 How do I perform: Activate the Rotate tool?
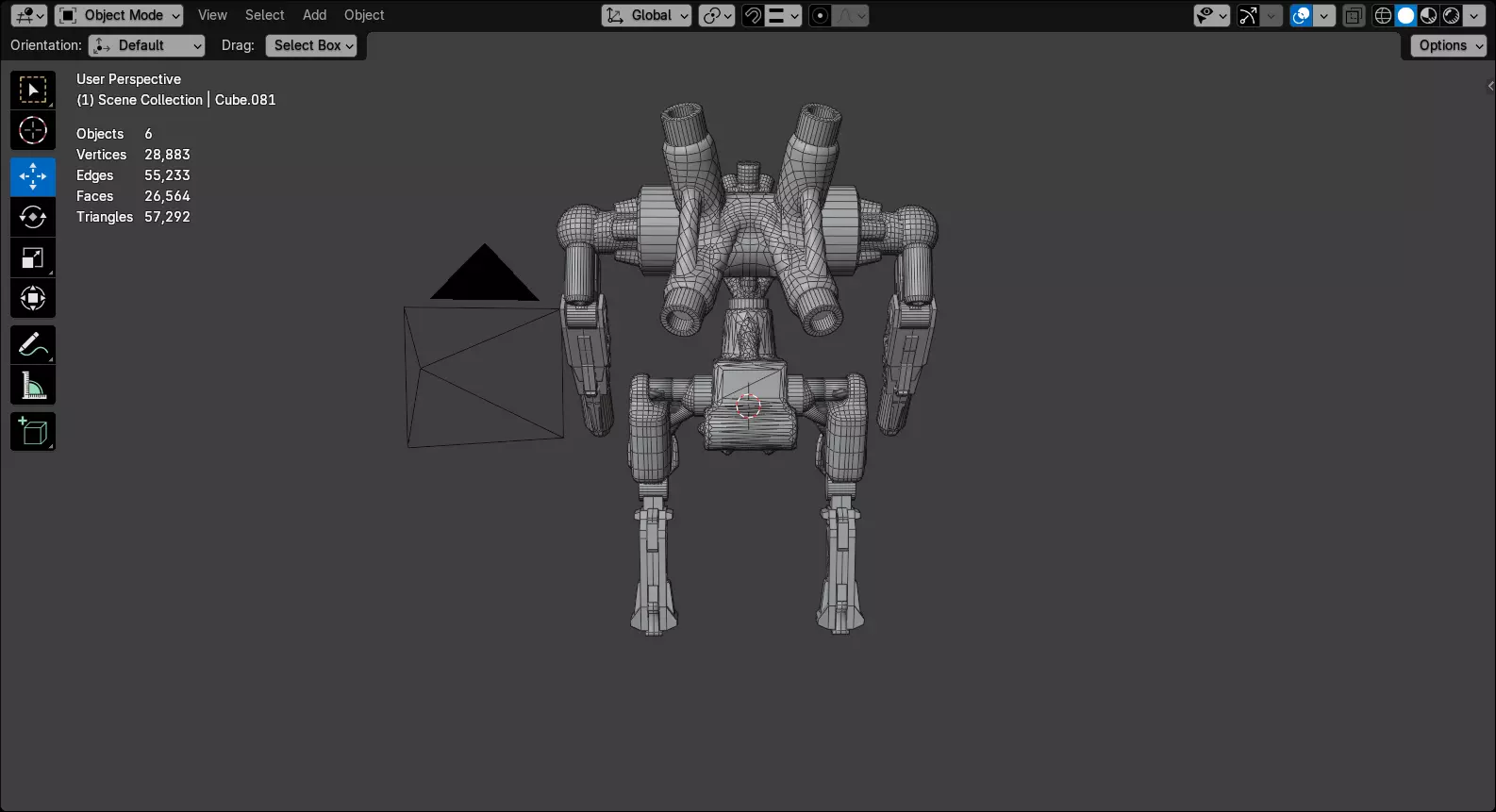[x=33, y=217]
